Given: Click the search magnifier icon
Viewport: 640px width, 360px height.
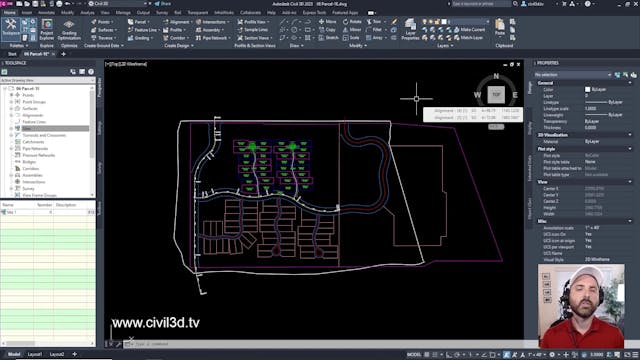Looking at the screenshot, I should point(516,4).
